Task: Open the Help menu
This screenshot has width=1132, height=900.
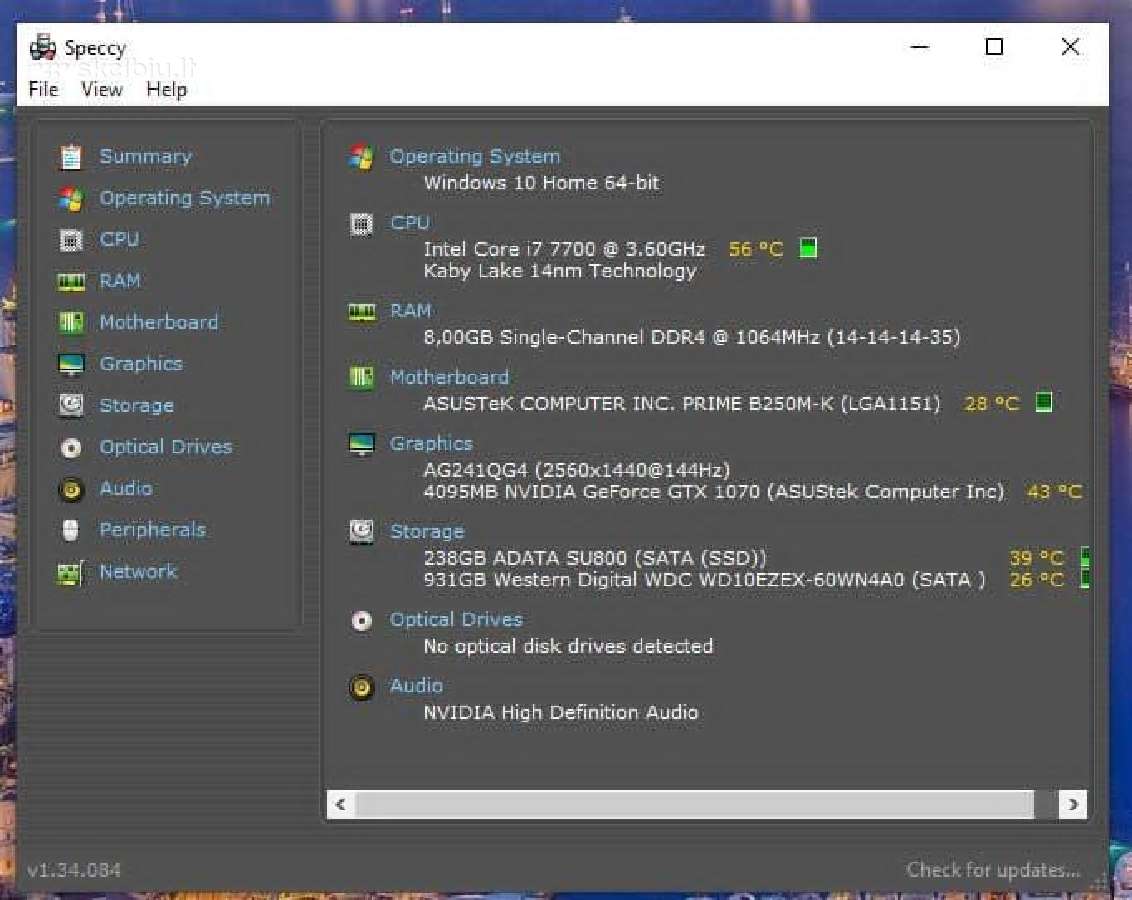Action: click(166, 89)
